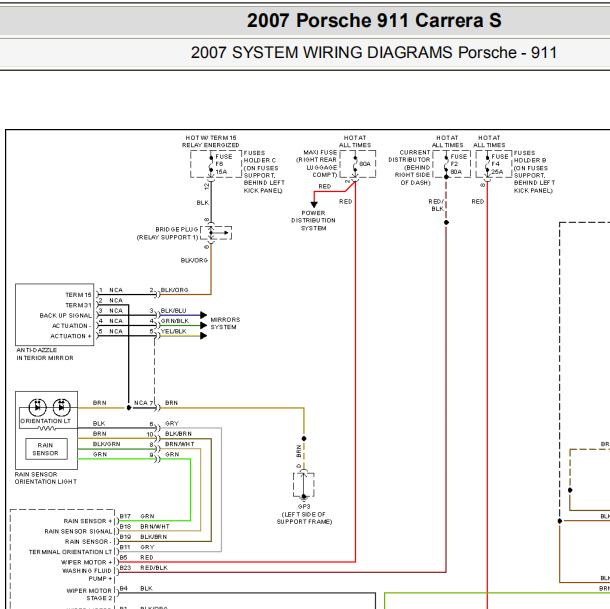This screenshot has width=610, height=609.
Task: Select "ANTI-DAZZLE INTERIOR MIRROR" component name
Action: 45,354
